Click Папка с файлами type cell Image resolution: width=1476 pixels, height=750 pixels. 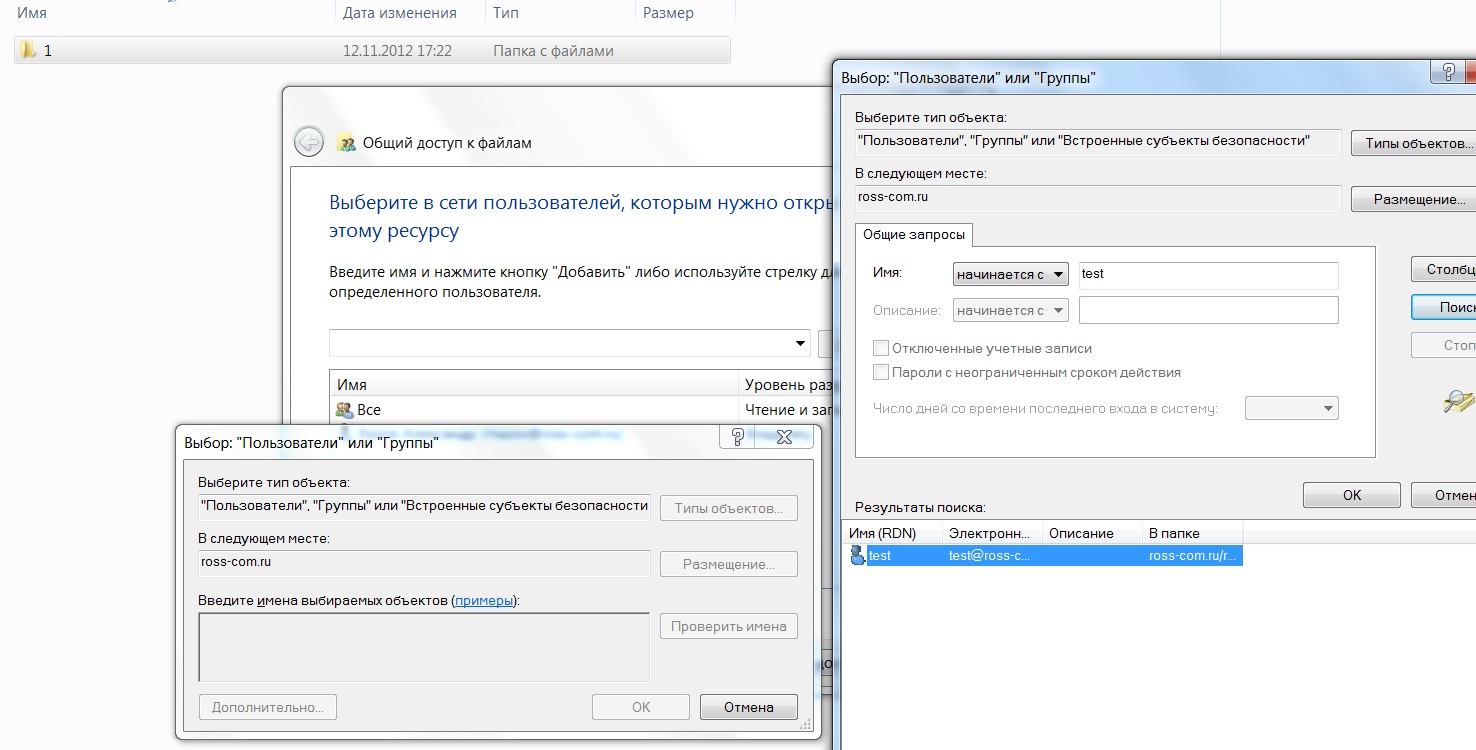(x=553, y=50)
